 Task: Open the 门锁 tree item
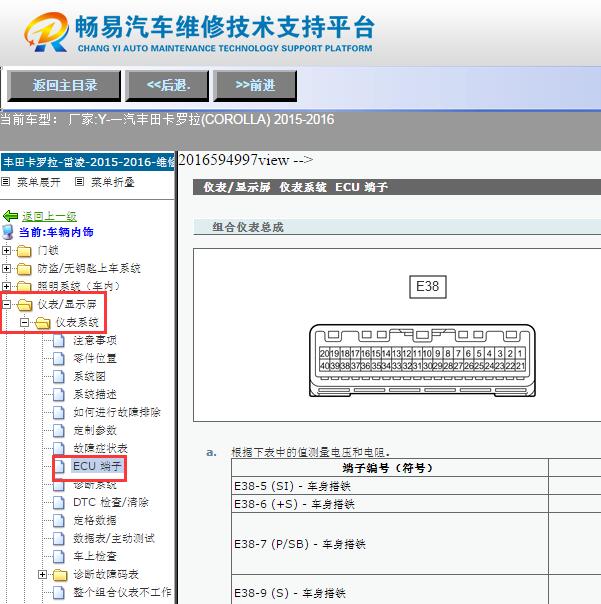coord(48,250)
